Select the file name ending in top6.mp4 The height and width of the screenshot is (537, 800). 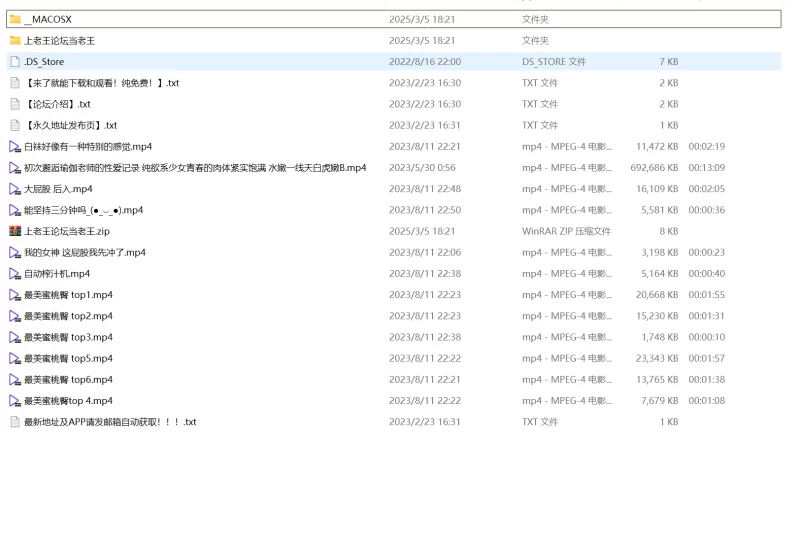pyautogui.click(x=68, y=380)
